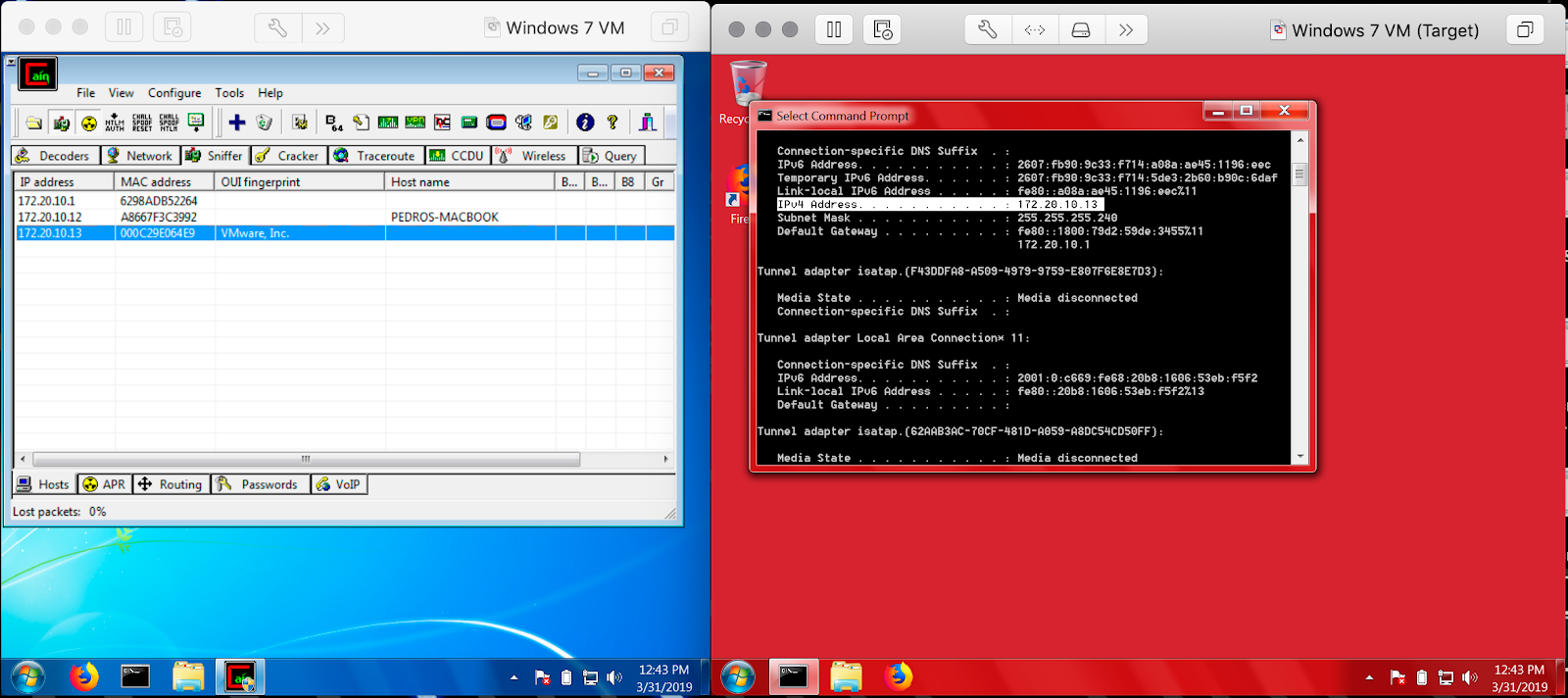
Task: Open the APR bottom tab
Action: (104, 484)
